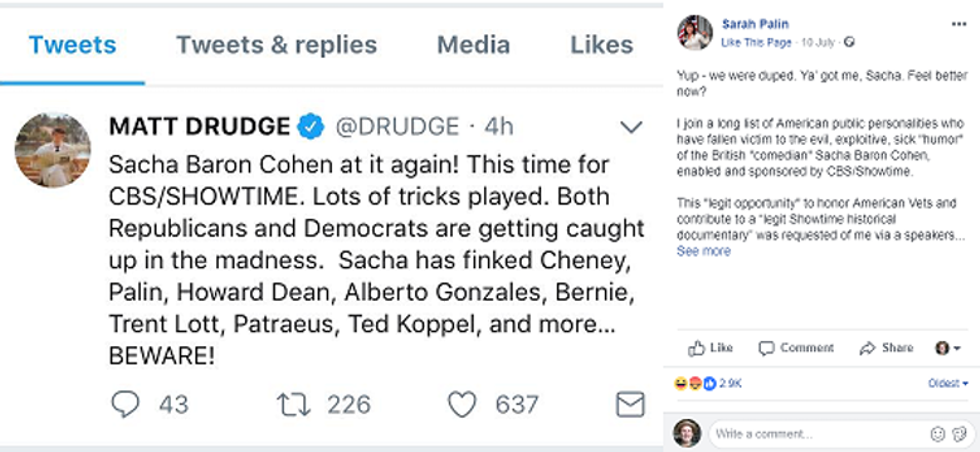This screenshot has width=980, height=452.
Task: Expand the tweet options chevron
Action: click(x=631, y=127)
